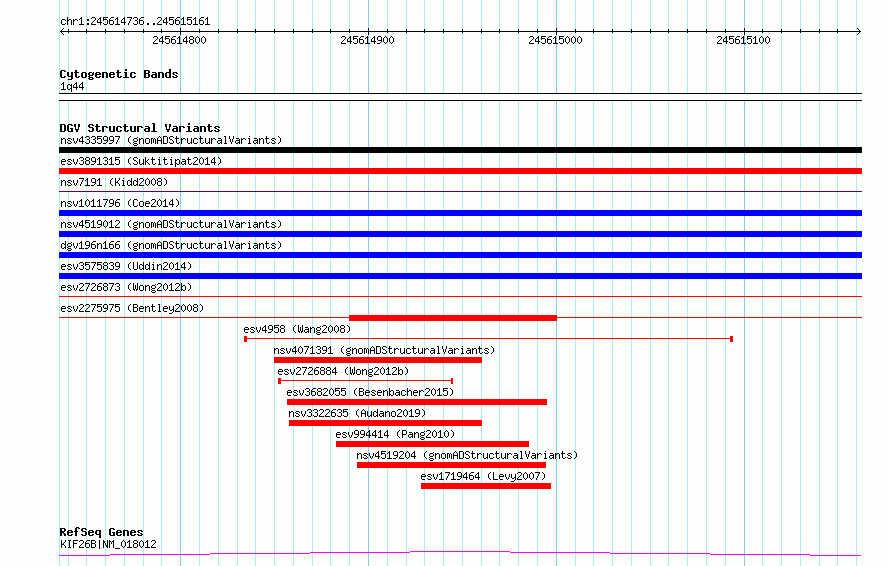Click ruler position 245615100

point(743,40)
